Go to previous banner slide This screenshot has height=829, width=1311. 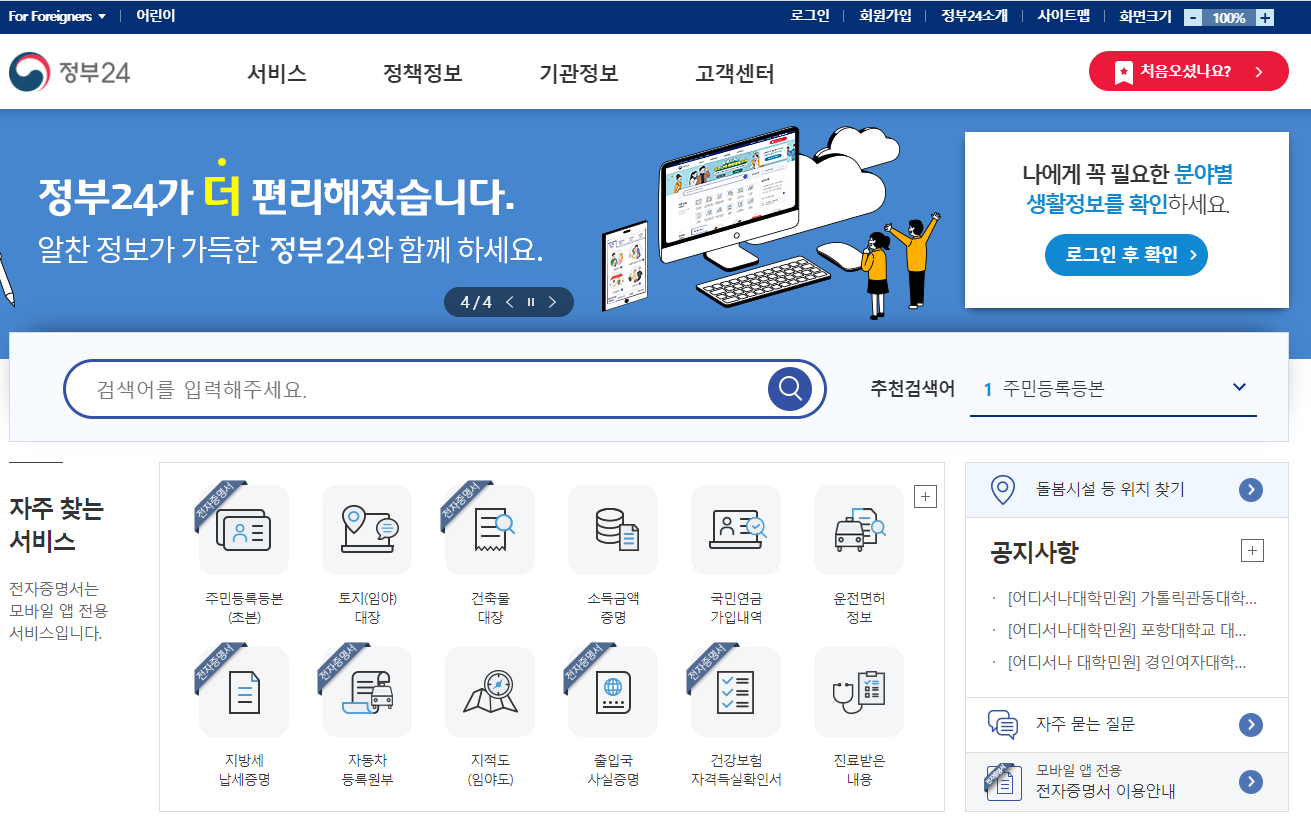(x=510, y=302)
